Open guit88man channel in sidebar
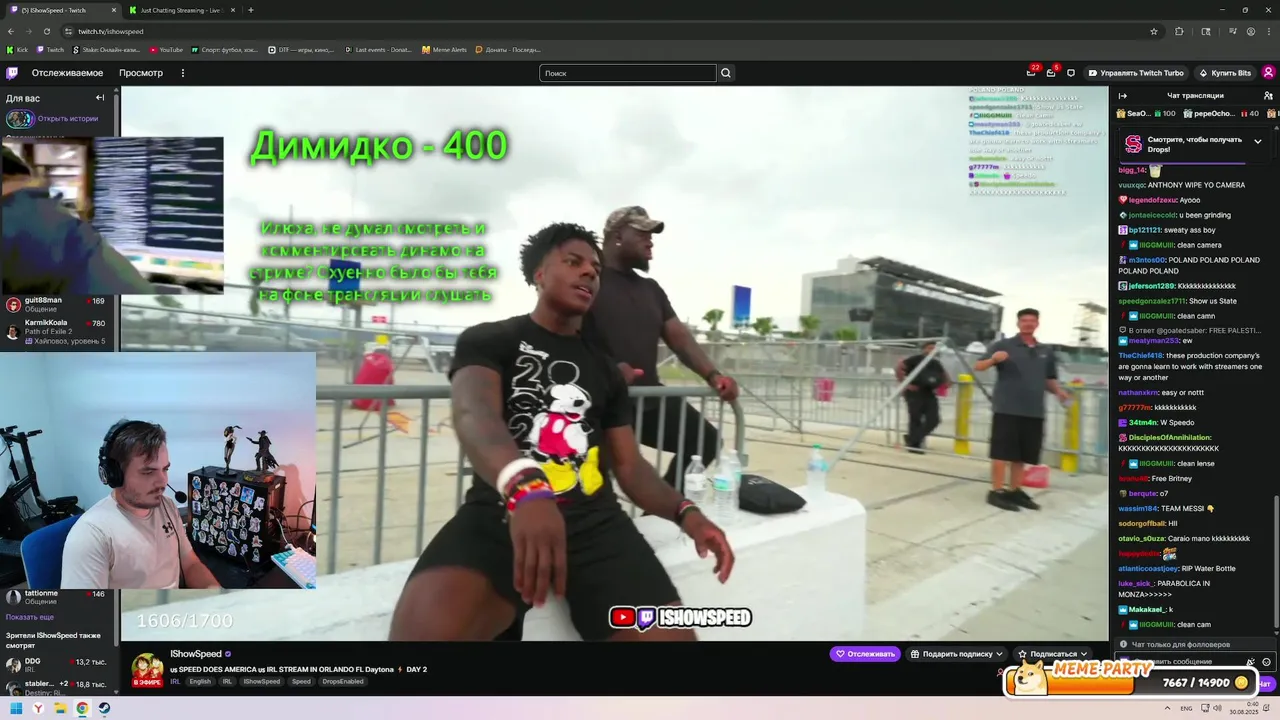The image size is (1280, 720). pyautogui.click(x=59, y=304)
